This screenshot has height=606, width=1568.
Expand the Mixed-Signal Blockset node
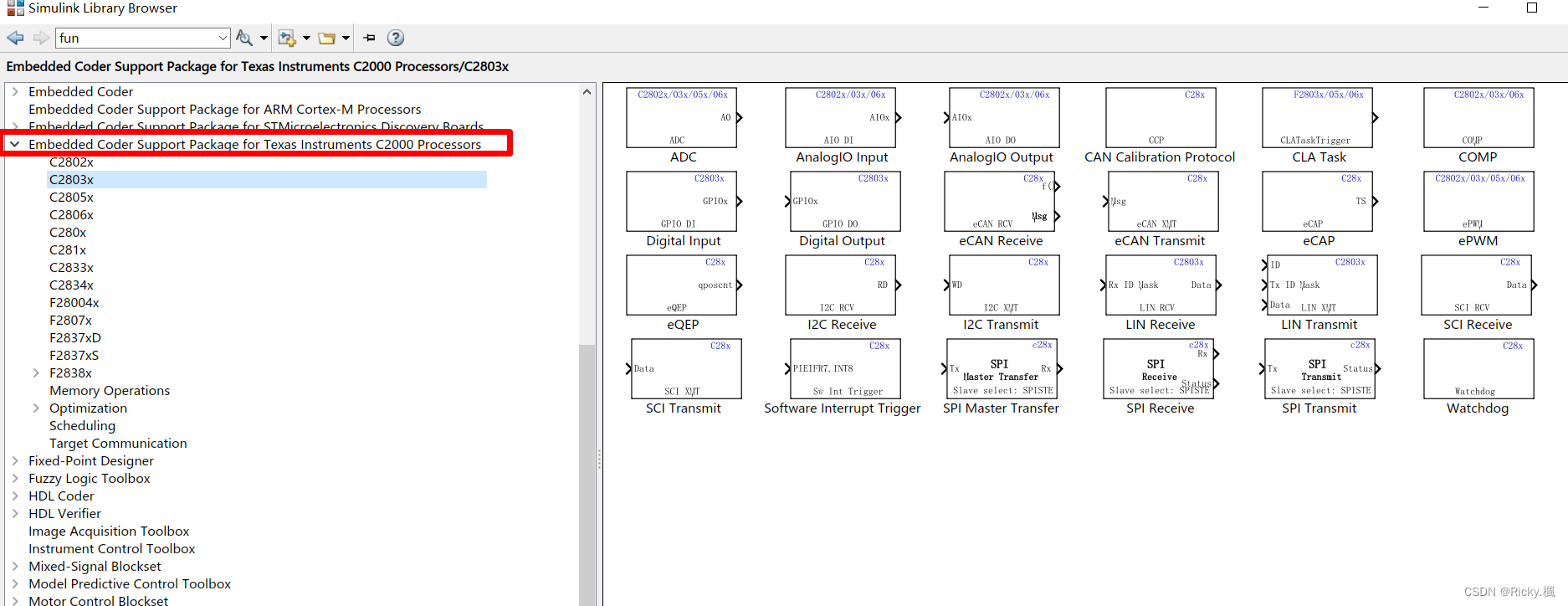coord(15,566)
